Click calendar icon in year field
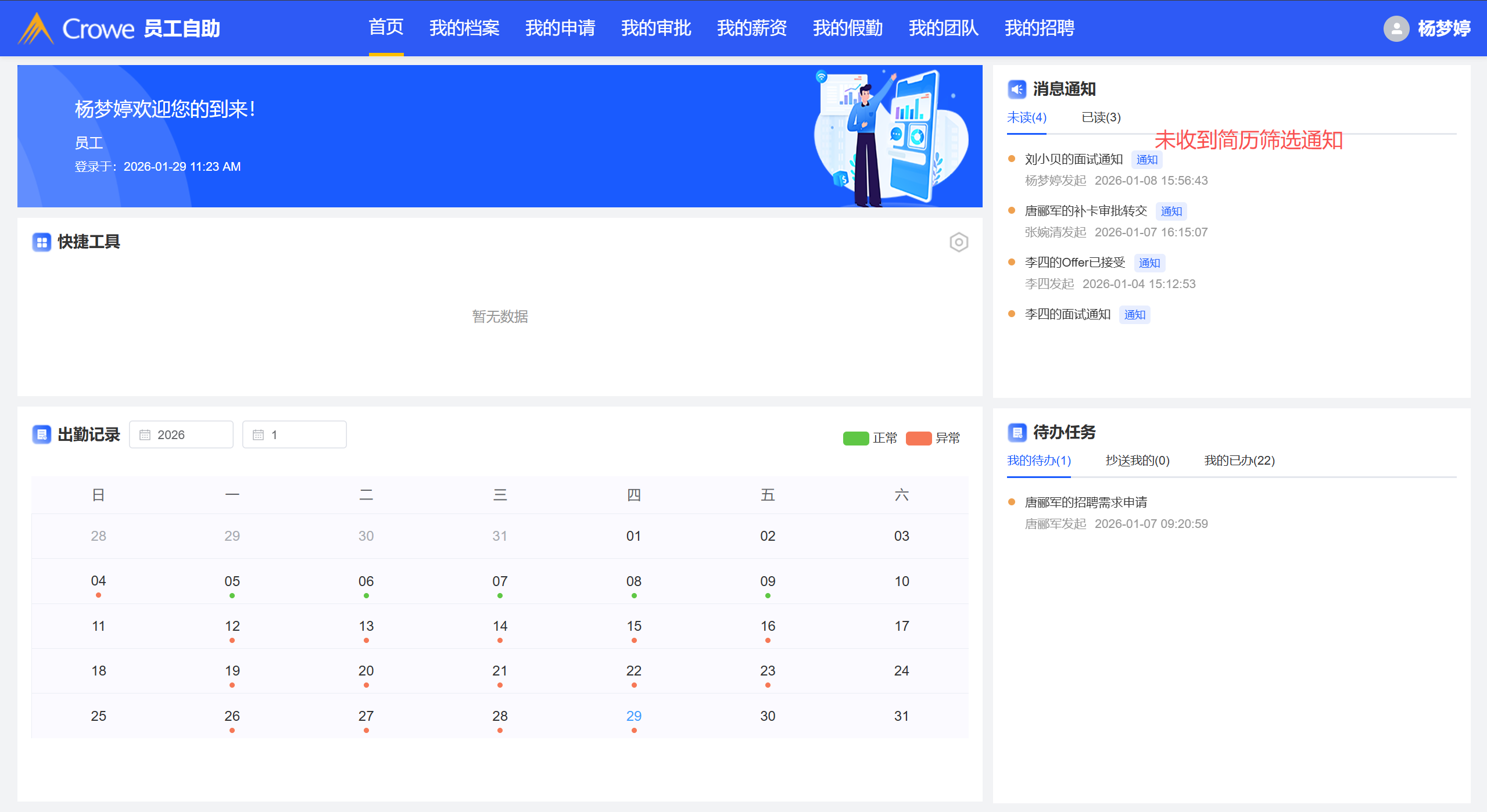The image size is (1487, 812). tap(145, 435)
